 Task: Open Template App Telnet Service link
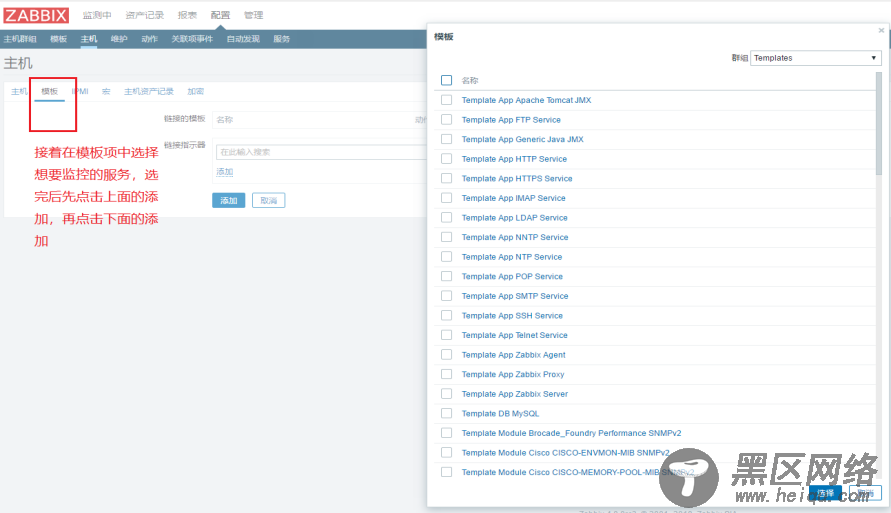(514, 335)
